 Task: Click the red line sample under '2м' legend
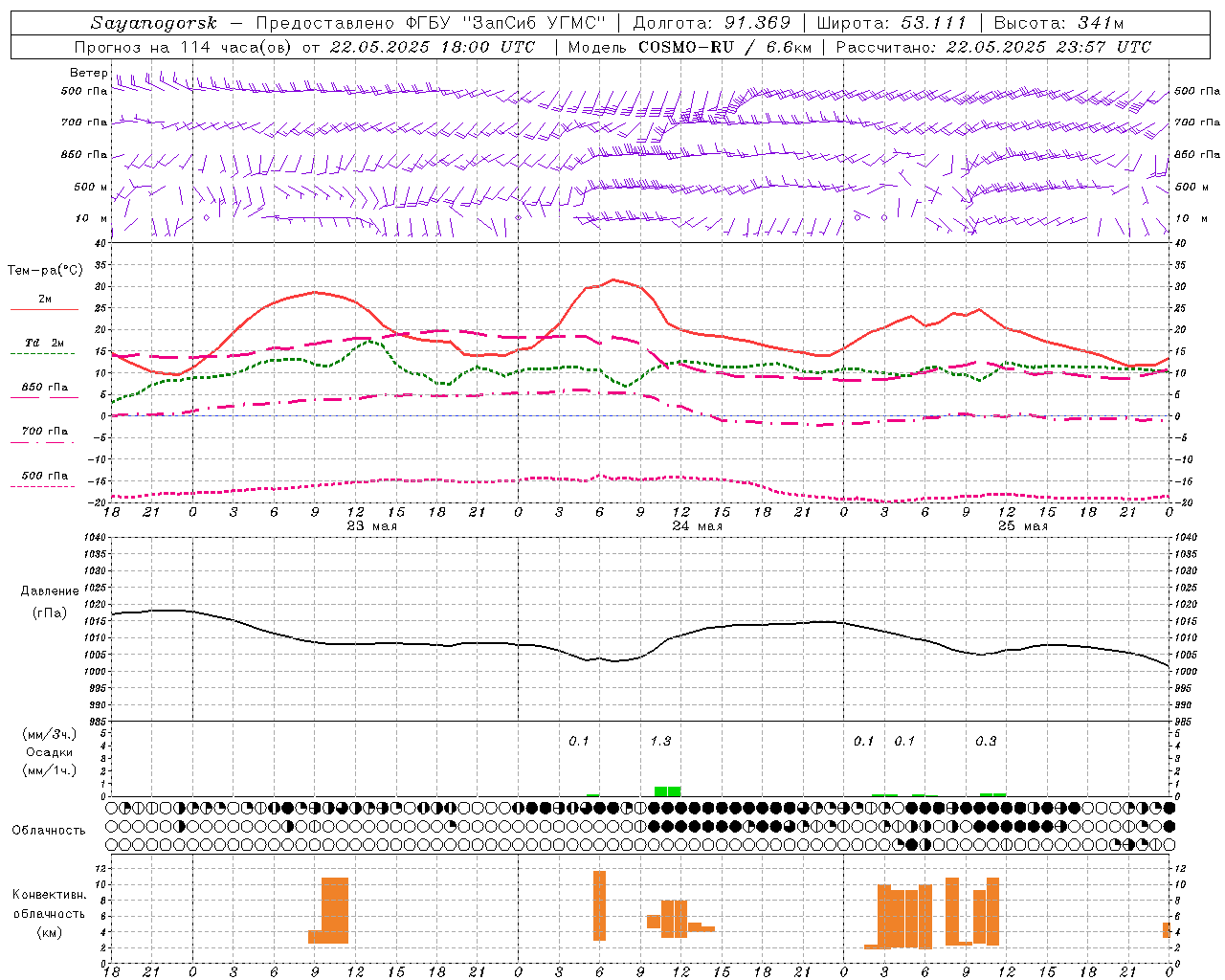[x=44, y=310]
